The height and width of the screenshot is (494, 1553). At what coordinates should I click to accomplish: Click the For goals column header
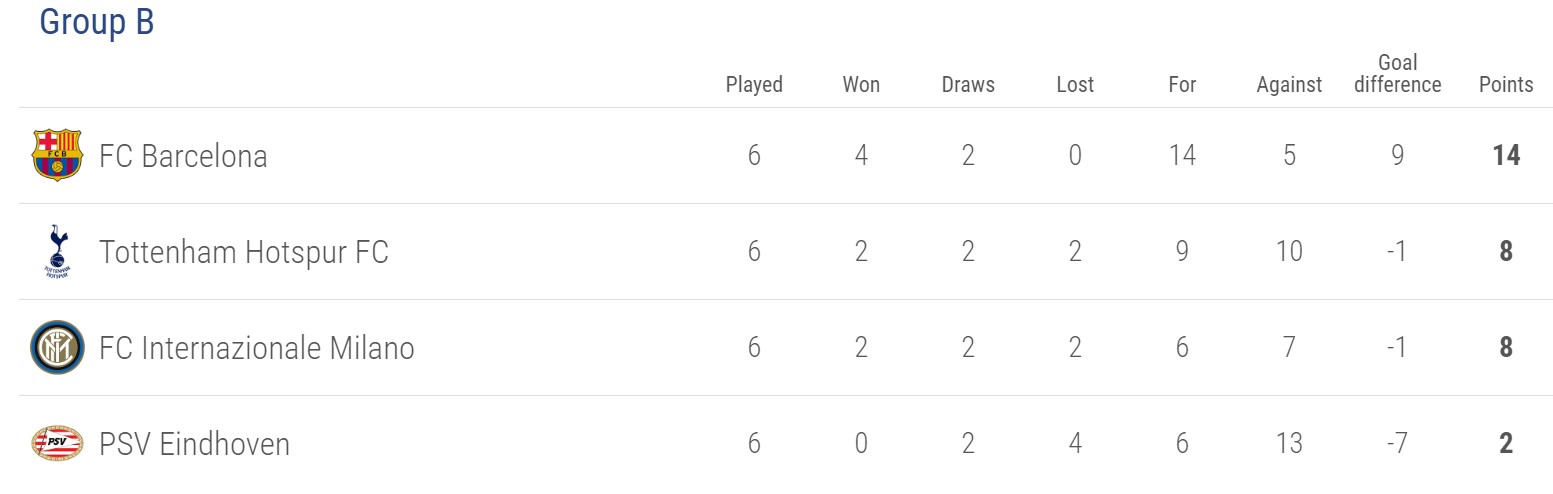pyautogui.click(x=1182, y=85)
